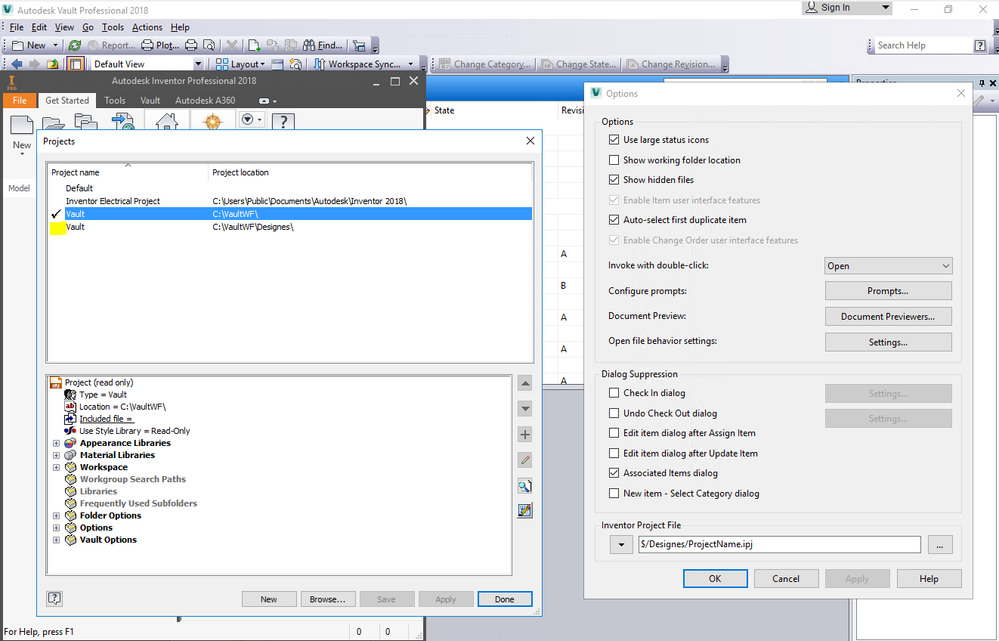Uncheck Show hidden files
The width and height of the screenshot is (999, 641).
tap(614, 180)
